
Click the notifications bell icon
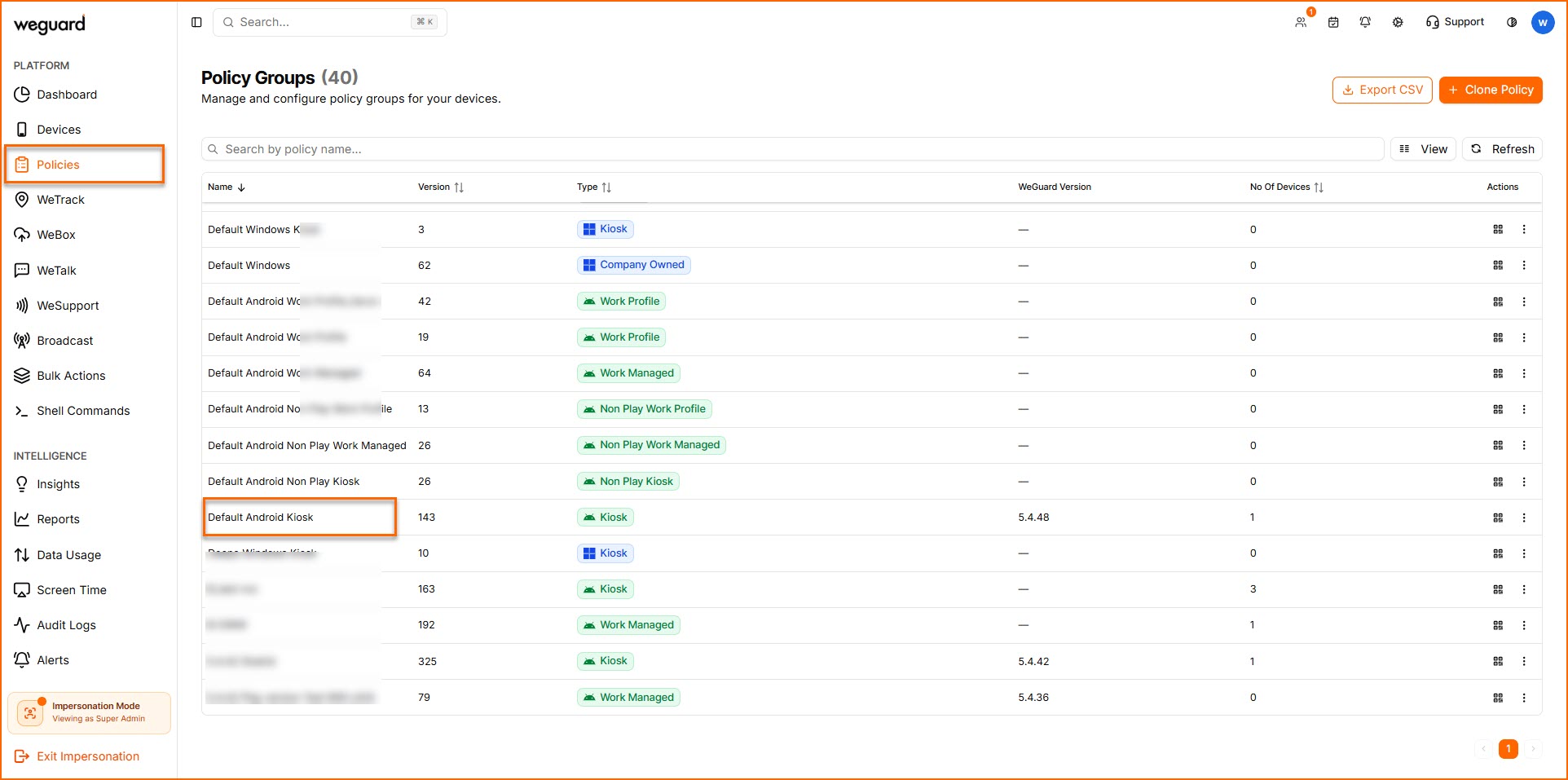coord(1365,22)
